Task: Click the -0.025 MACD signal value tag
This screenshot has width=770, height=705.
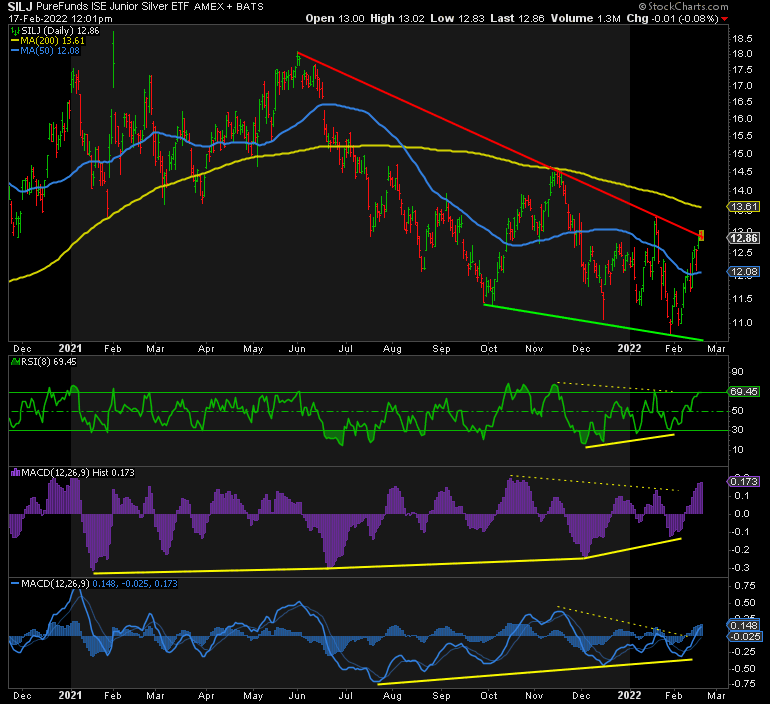Action: (745, 637)
